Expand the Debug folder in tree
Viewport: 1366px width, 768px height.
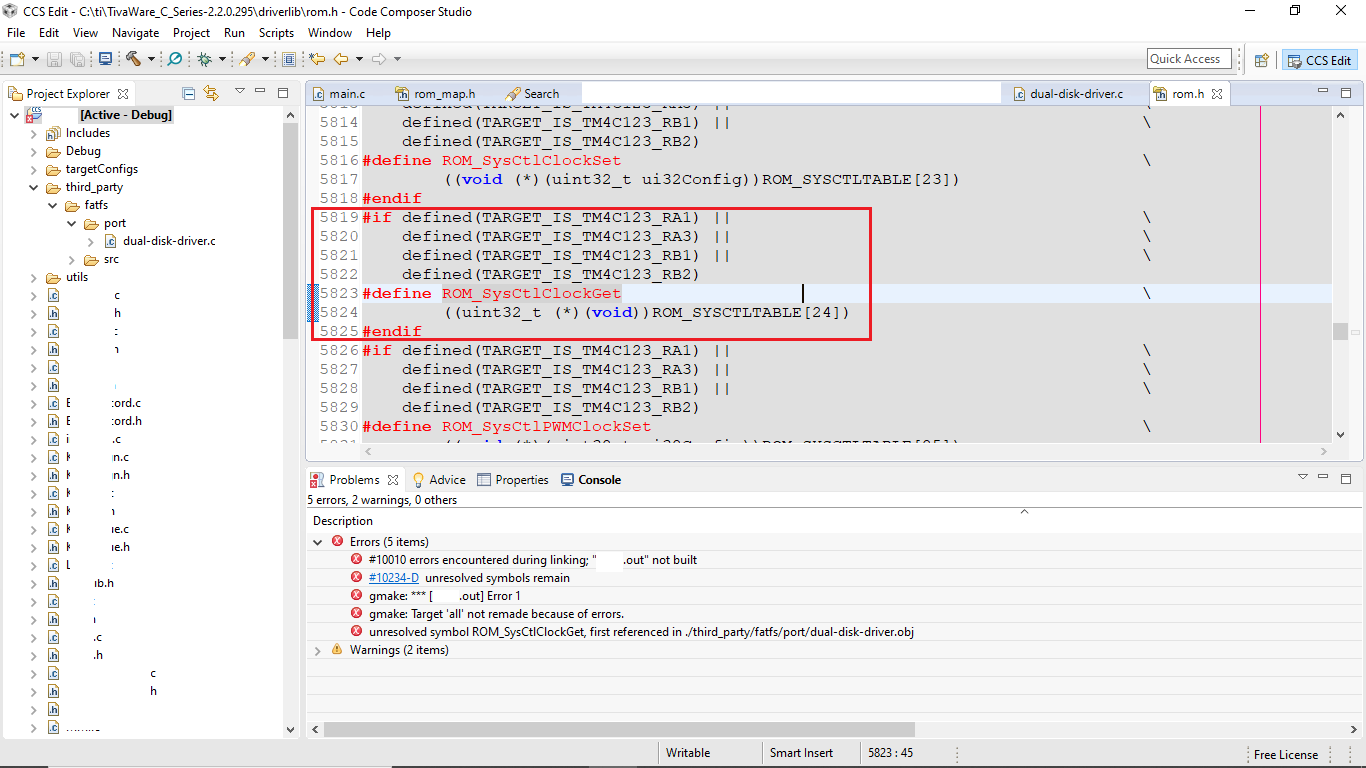click(x=33, y=151)
